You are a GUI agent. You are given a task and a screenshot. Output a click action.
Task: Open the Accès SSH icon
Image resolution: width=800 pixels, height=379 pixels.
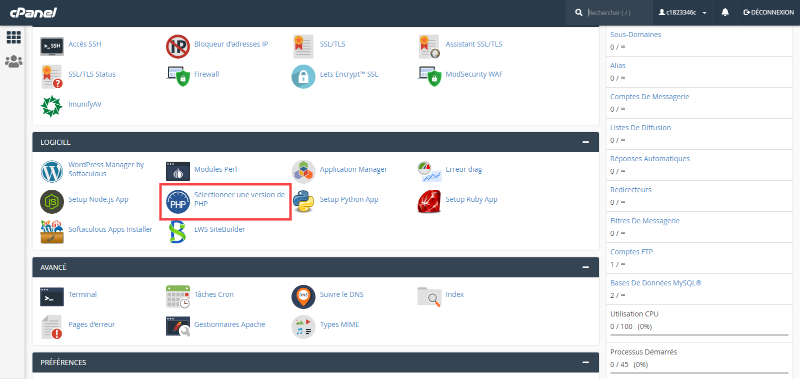coord(52,46)
